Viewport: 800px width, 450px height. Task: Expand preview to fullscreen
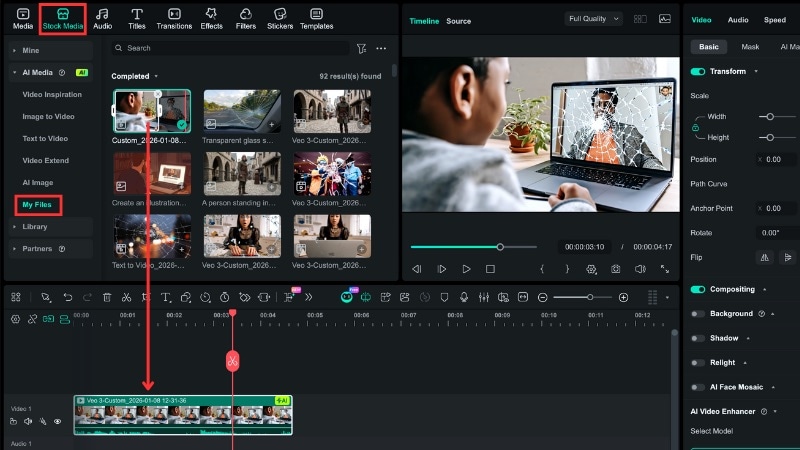pos(664,269)
